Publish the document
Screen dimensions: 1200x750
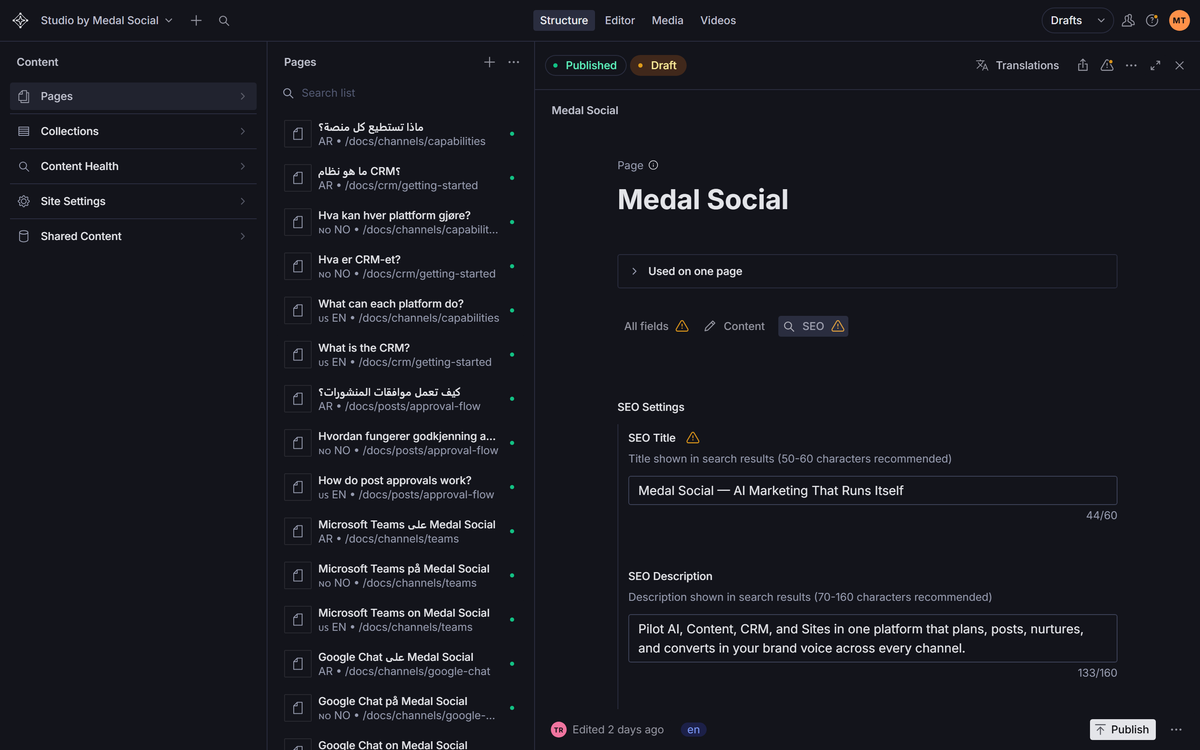[x=1122, y=730]
